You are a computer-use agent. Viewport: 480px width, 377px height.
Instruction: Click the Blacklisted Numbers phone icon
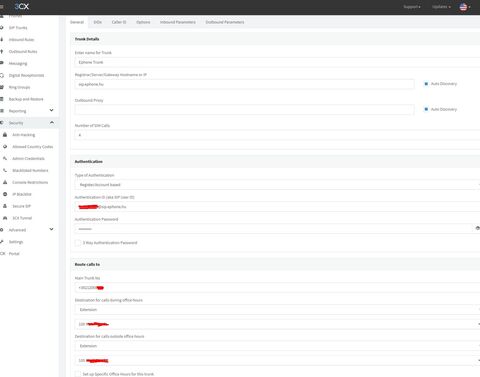click(5, 170)
